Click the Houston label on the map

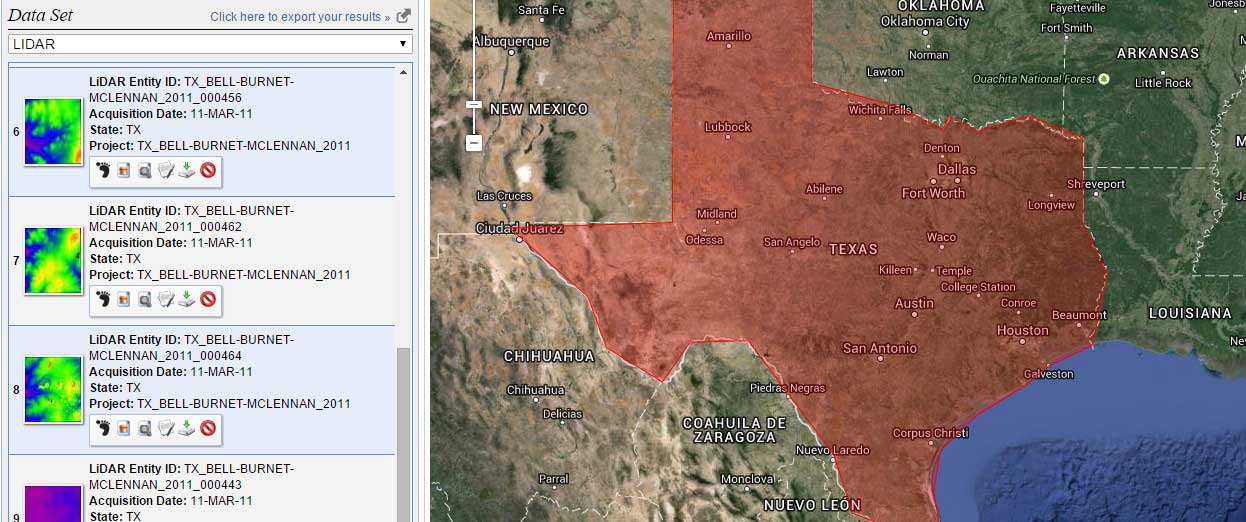coord(1023,330)
